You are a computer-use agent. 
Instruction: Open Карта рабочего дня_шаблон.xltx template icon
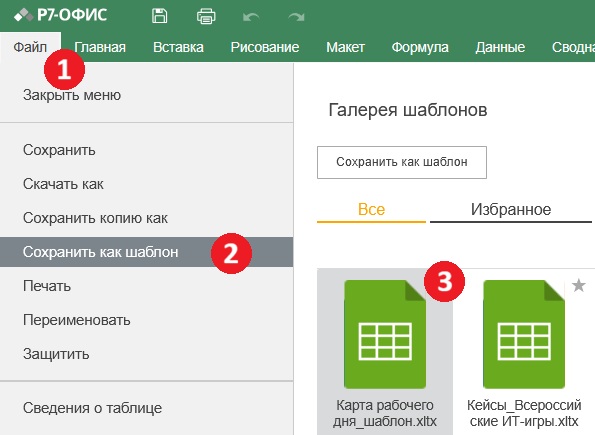pyautogui.click(x=385, y=334)
